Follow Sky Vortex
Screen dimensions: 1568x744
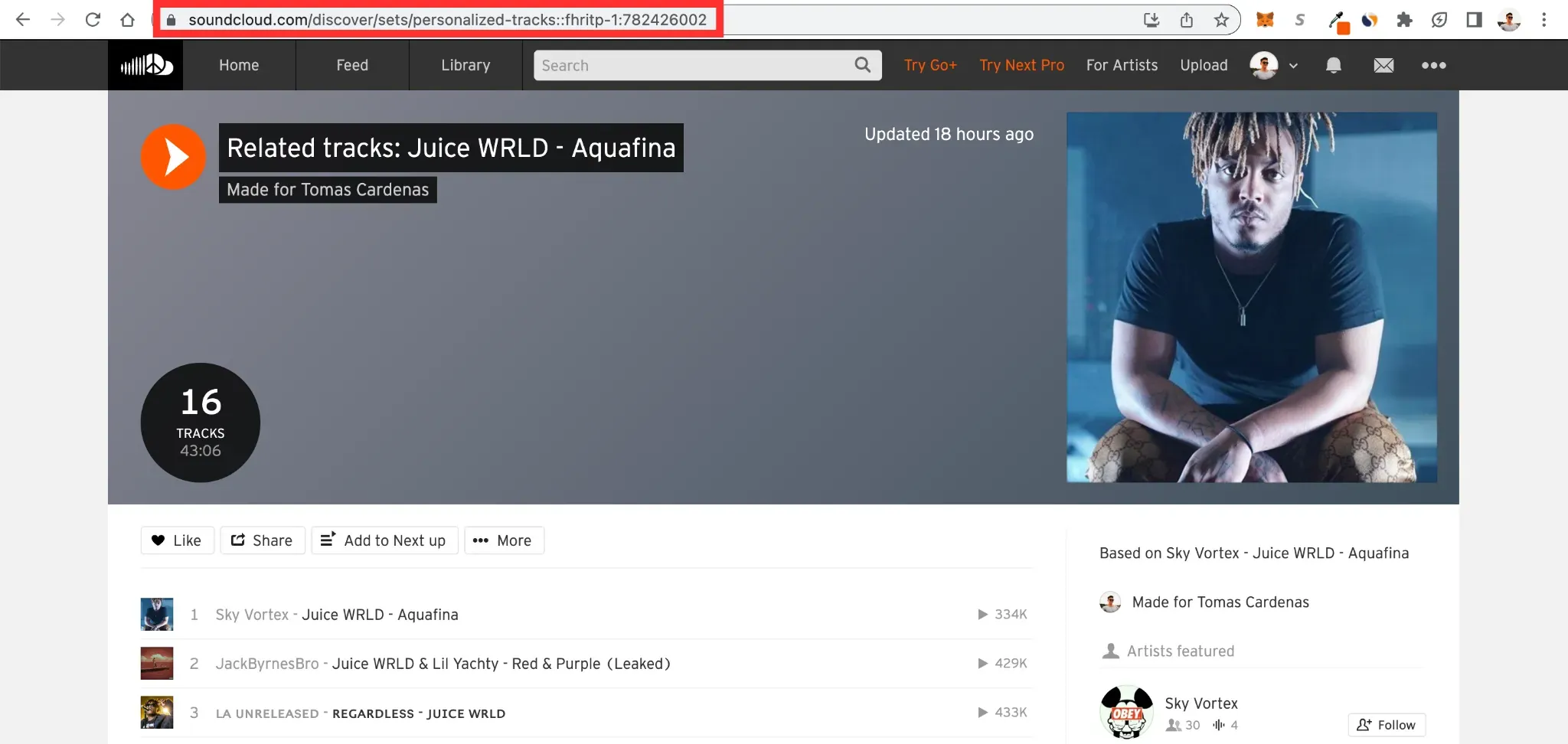coord(1387,724)
